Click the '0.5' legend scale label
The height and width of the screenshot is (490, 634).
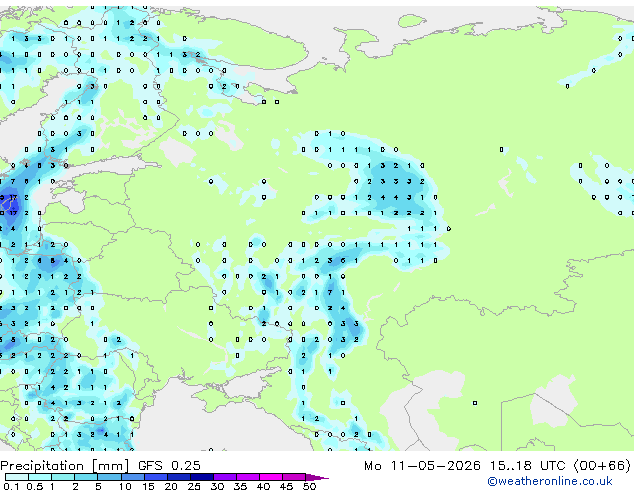click(x=35, y=486)
